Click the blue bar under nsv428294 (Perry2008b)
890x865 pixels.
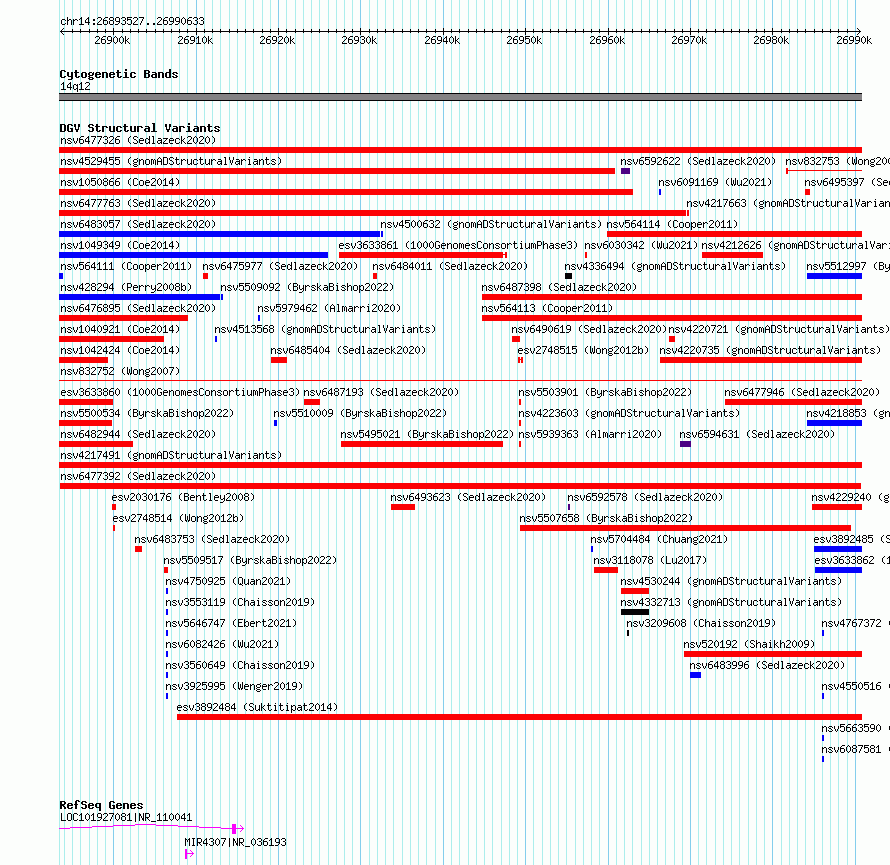point(141,297)
